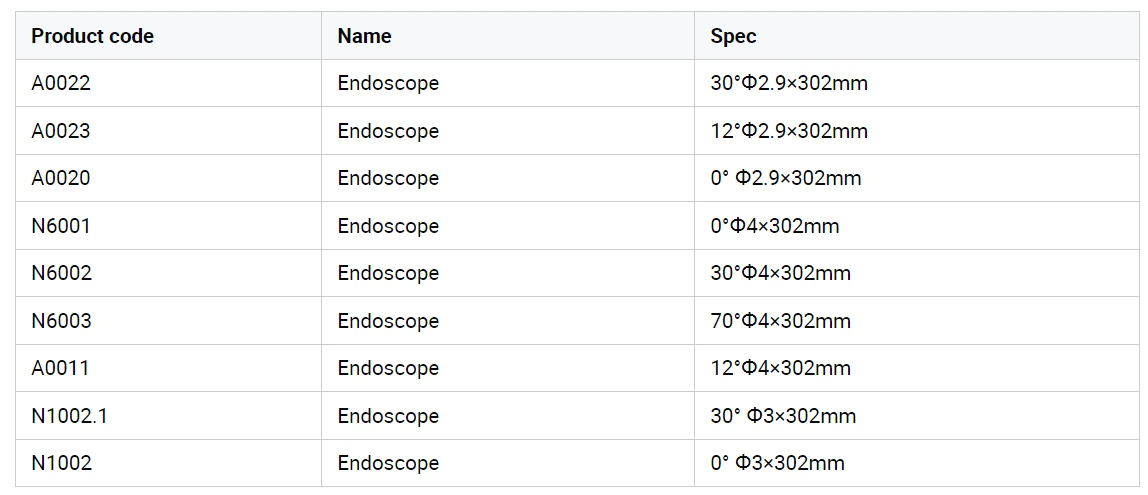Click the Spec column header
Viewport: 1148px width, 495px height.
tap(917, 36)
